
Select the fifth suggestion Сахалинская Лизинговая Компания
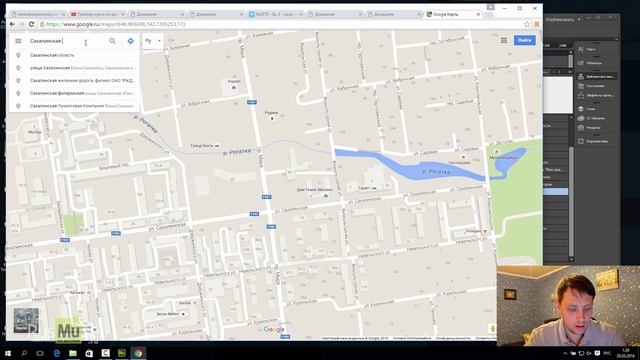click(74, 106)
